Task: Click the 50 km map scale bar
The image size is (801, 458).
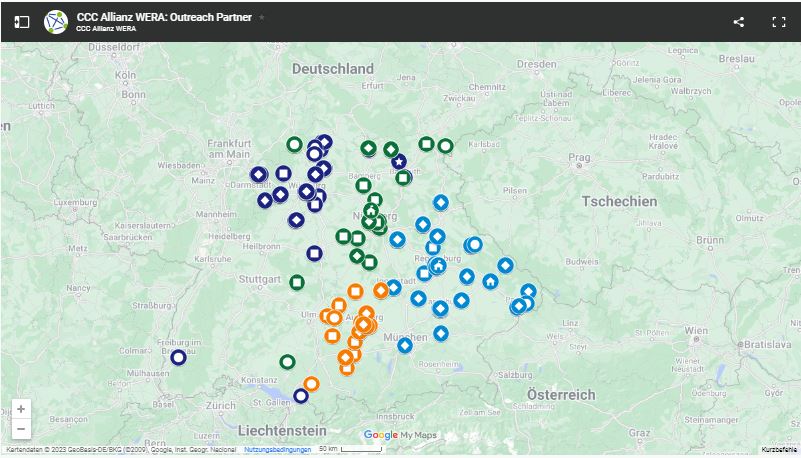Action: 348,450
